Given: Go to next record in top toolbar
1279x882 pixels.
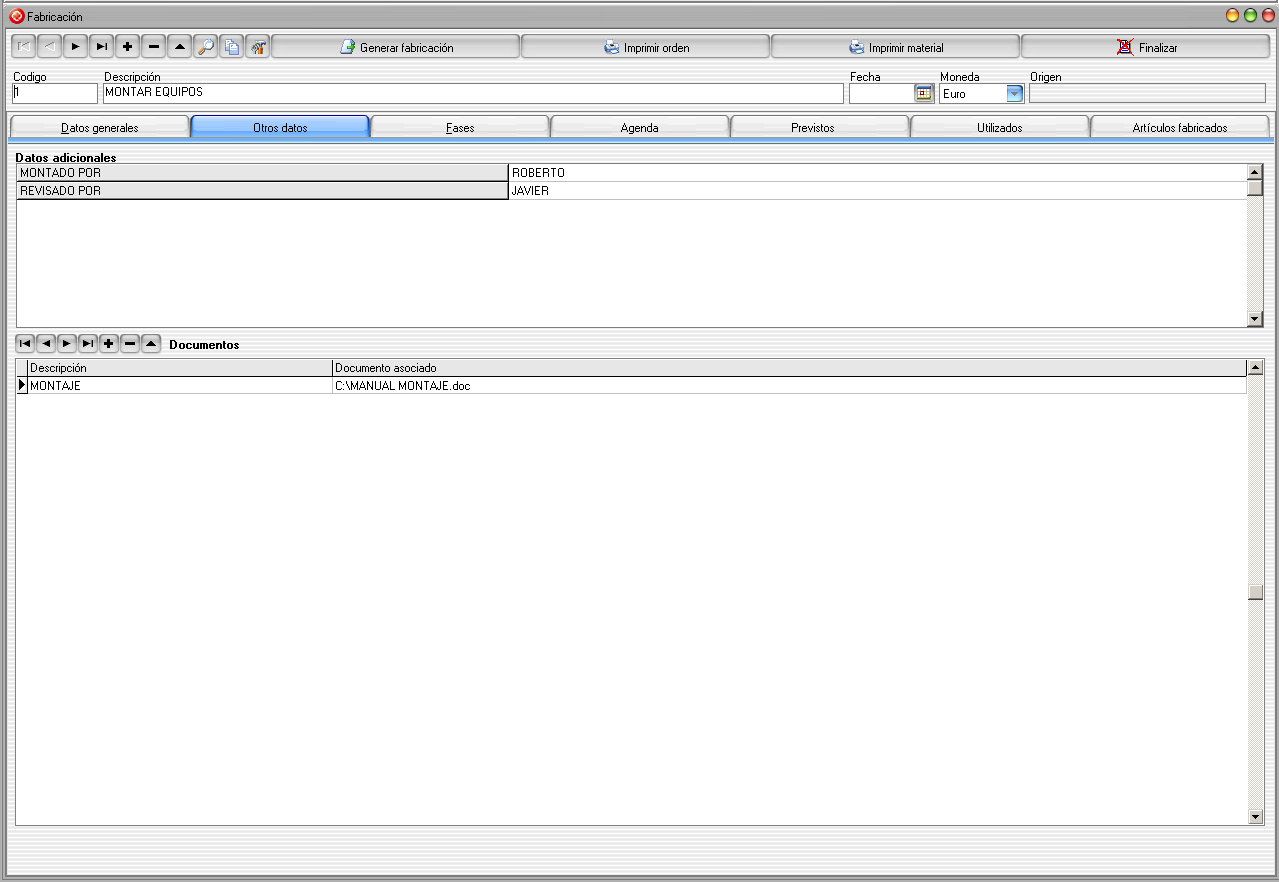Looking at the screenshot, I should pyautogui.click(x=75, y=47).
